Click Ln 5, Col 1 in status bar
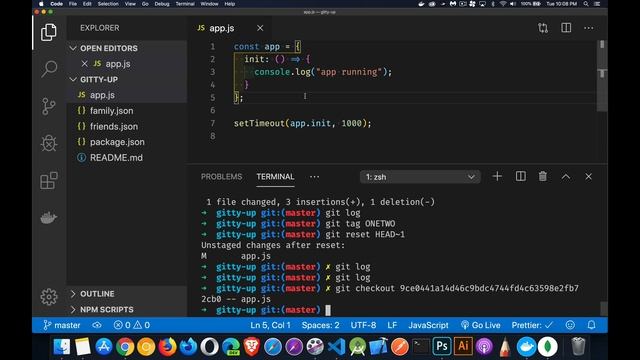The height and width of the screenshot is (360, 640). pyautogui.click(x=270, y=325)
